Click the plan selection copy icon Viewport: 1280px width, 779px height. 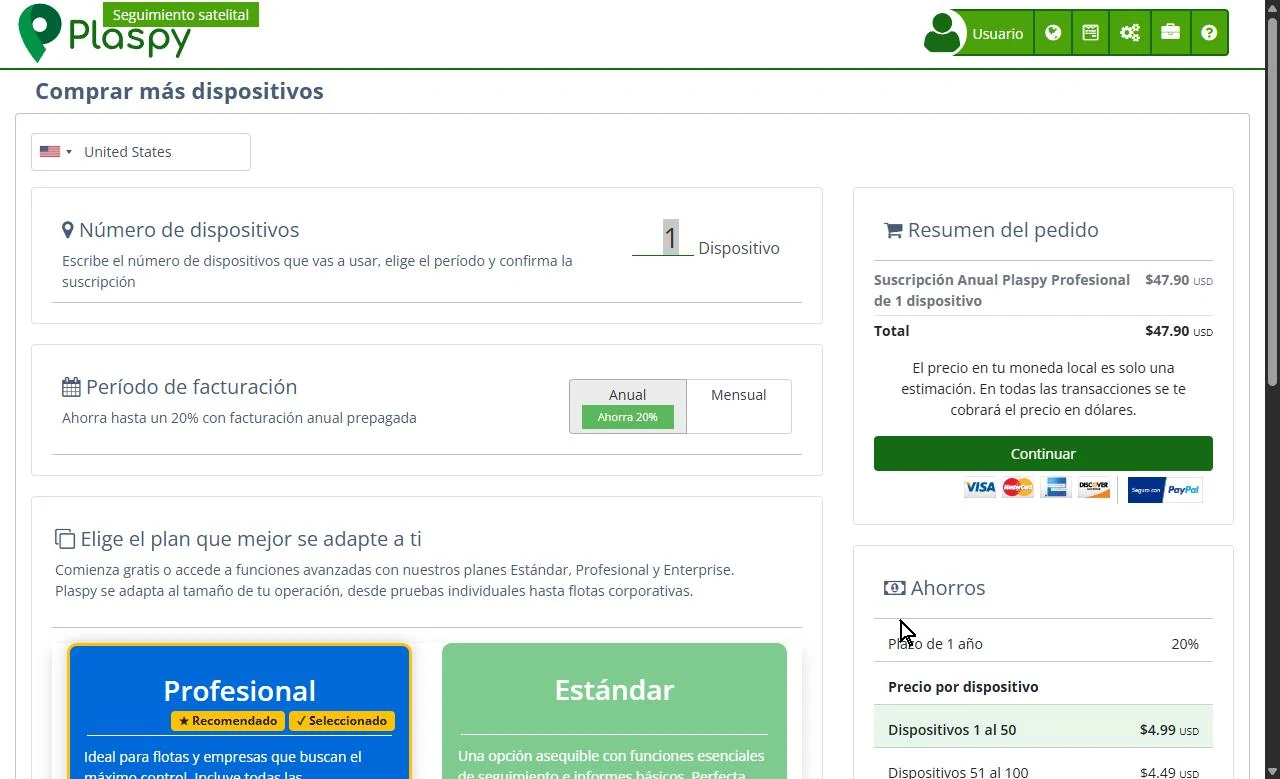pyautogui.click(x=65, y=539)
